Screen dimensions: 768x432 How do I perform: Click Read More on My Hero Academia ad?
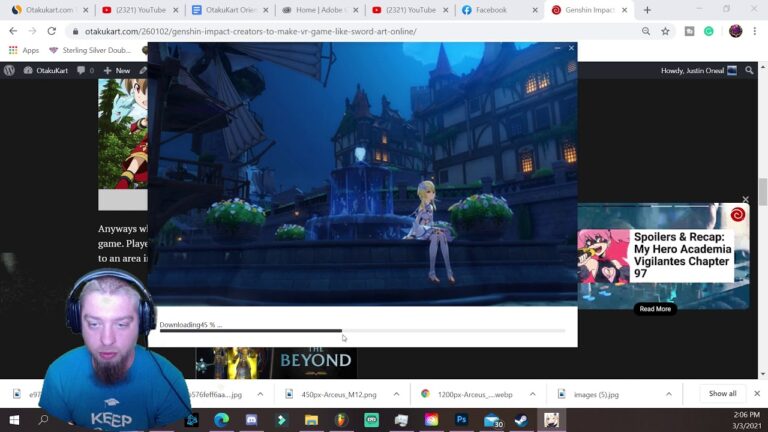(x=655, y=309)
